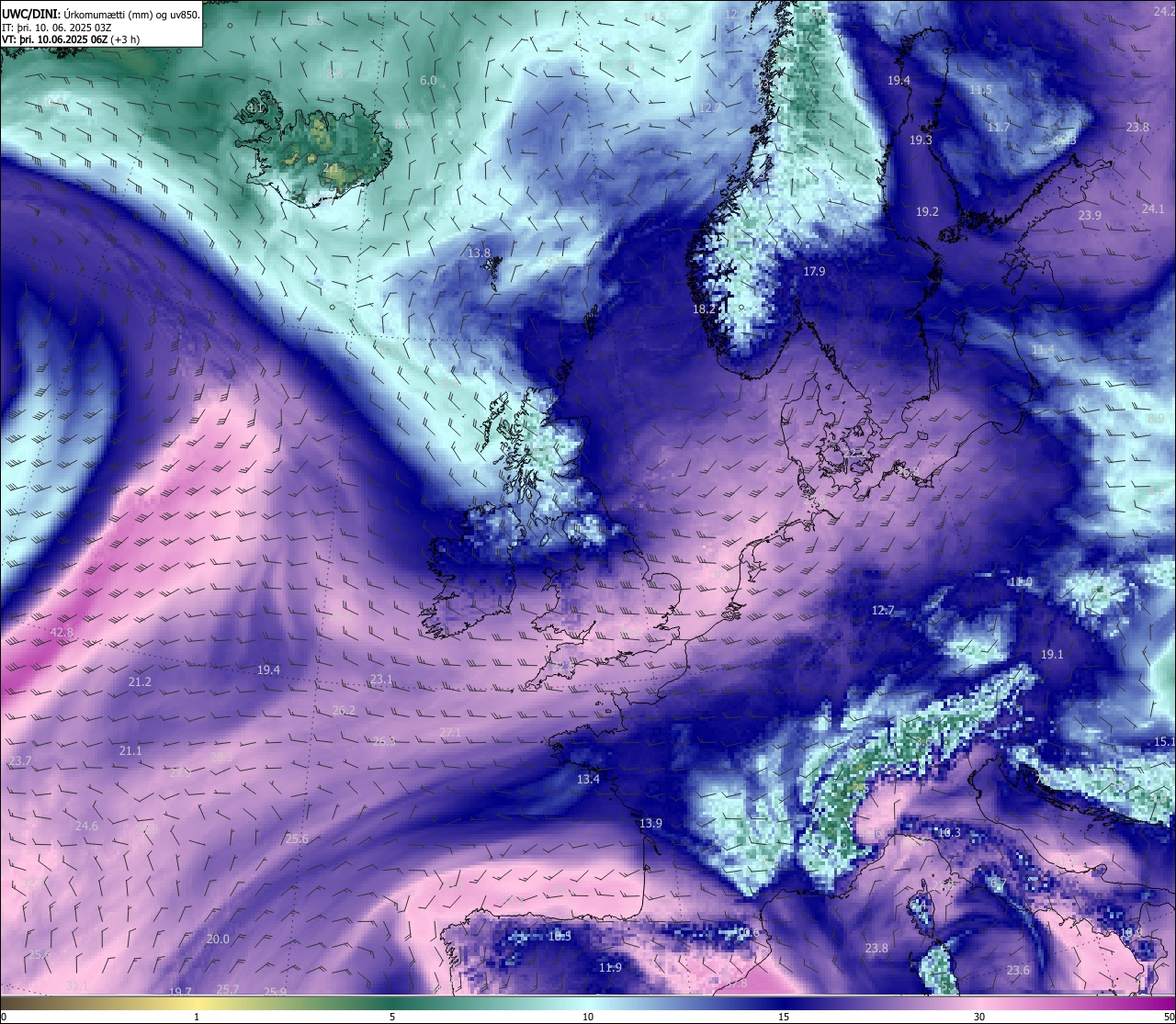Screen dimensions: 1176x1024
Task: Click the 19.3 map value
Action: (x=921, y=141)
